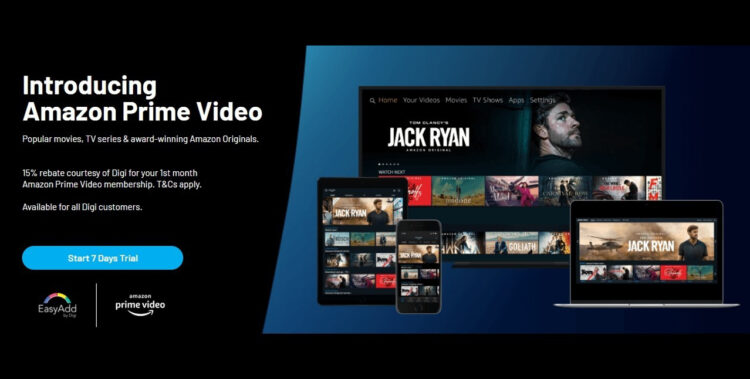Image resolution: width=750 pixels, height=379 pixels.
Task: Open Settings in the TV navigation bar
Action: tap(542, 100)
